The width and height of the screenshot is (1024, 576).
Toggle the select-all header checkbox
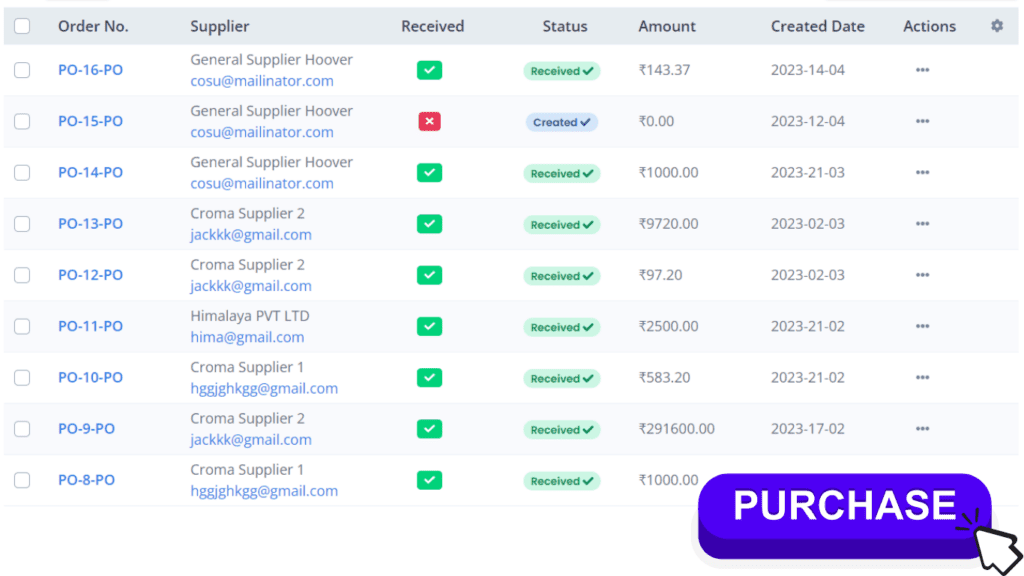pyautogui.click(x=22, y=26)
